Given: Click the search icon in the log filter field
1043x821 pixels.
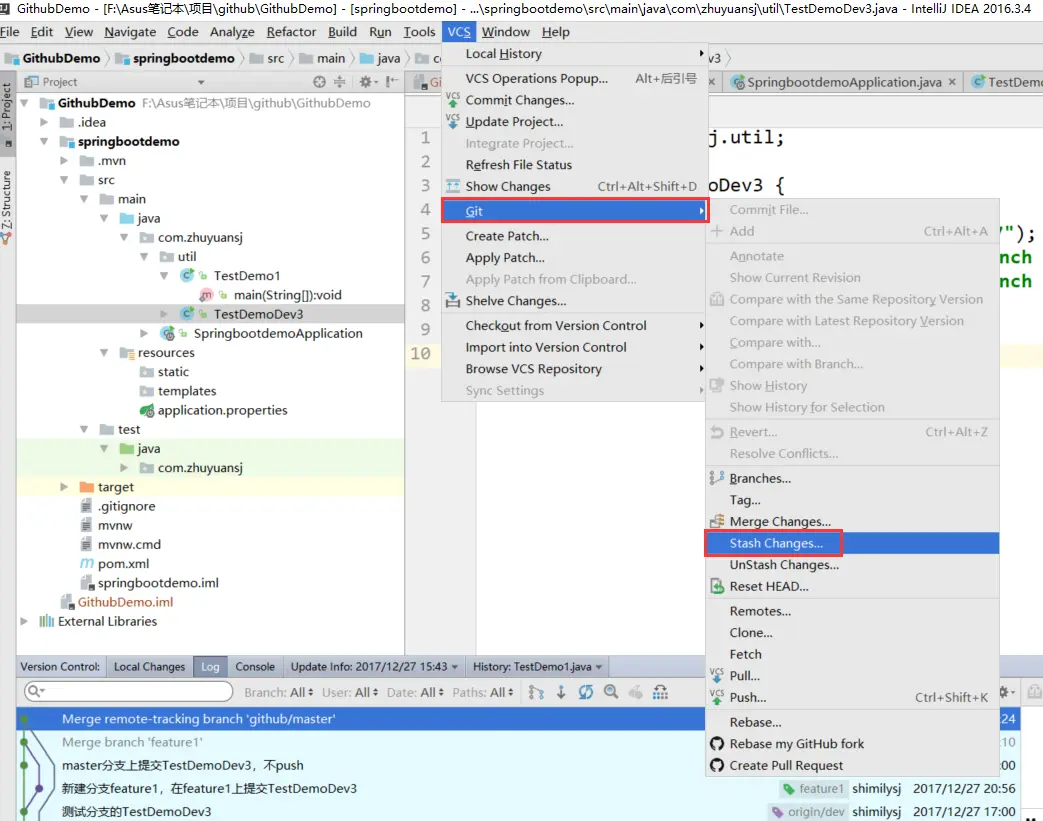Looking at the screenshot, I should 36,692.
